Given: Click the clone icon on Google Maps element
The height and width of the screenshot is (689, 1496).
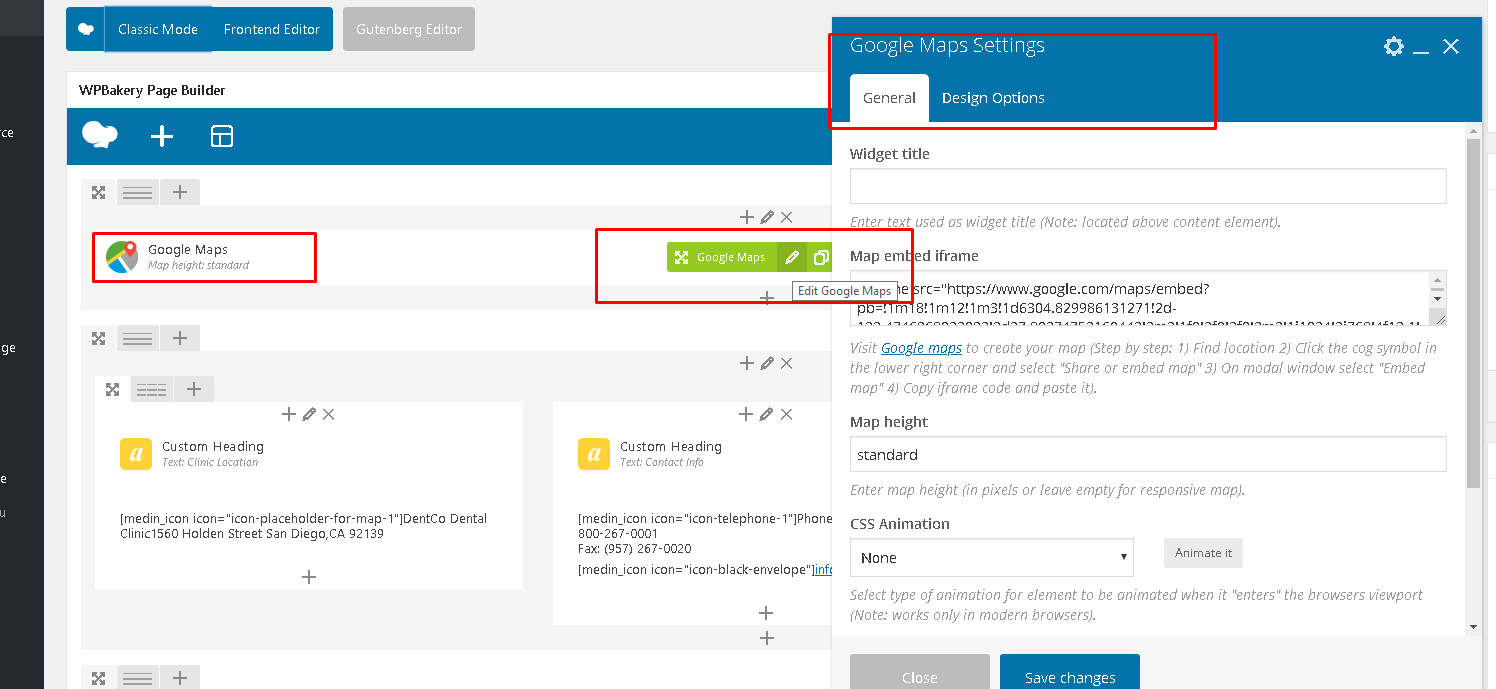Looking at the screenshot, I should click(821, 257).
